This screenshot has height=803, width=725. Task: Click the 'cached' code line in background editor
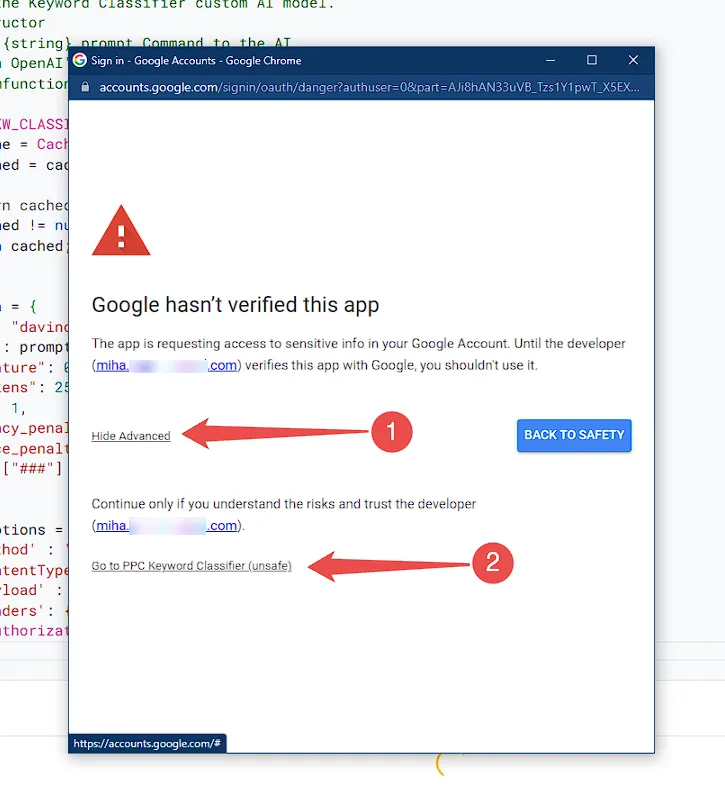point(33,246)
